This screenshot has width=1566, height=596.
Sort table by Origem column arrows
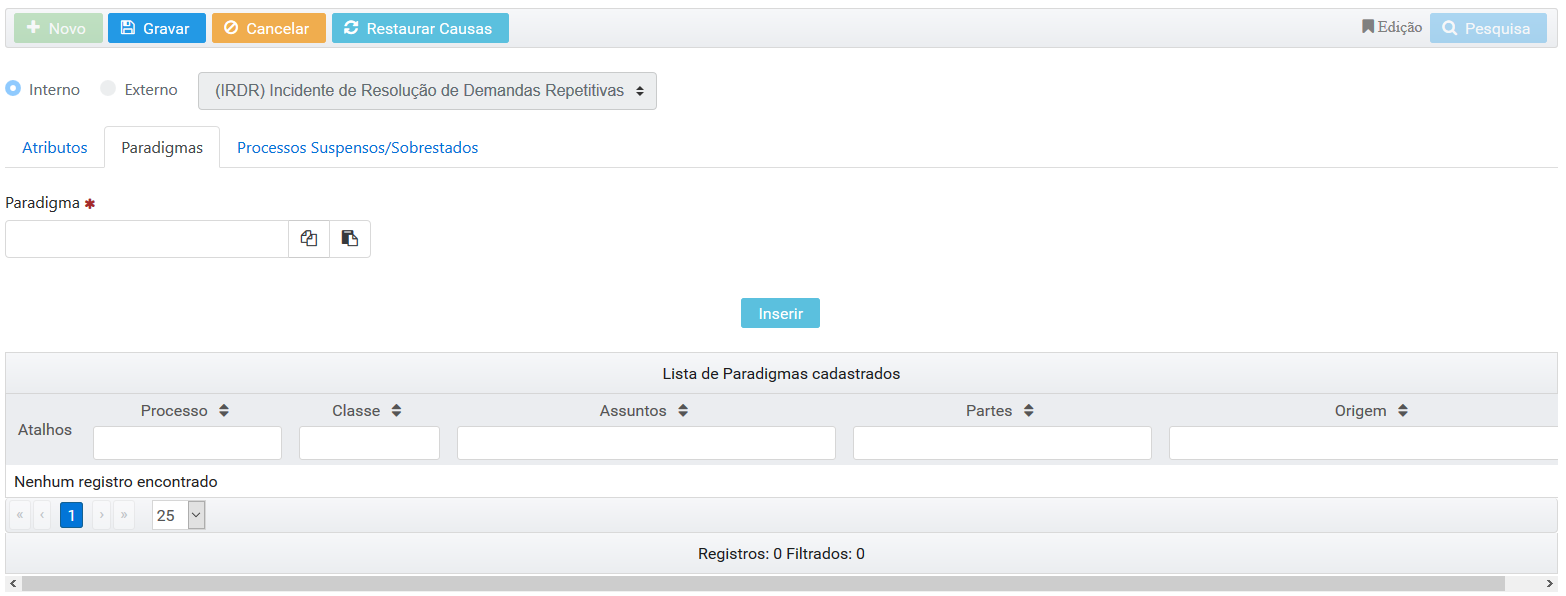1403,411
